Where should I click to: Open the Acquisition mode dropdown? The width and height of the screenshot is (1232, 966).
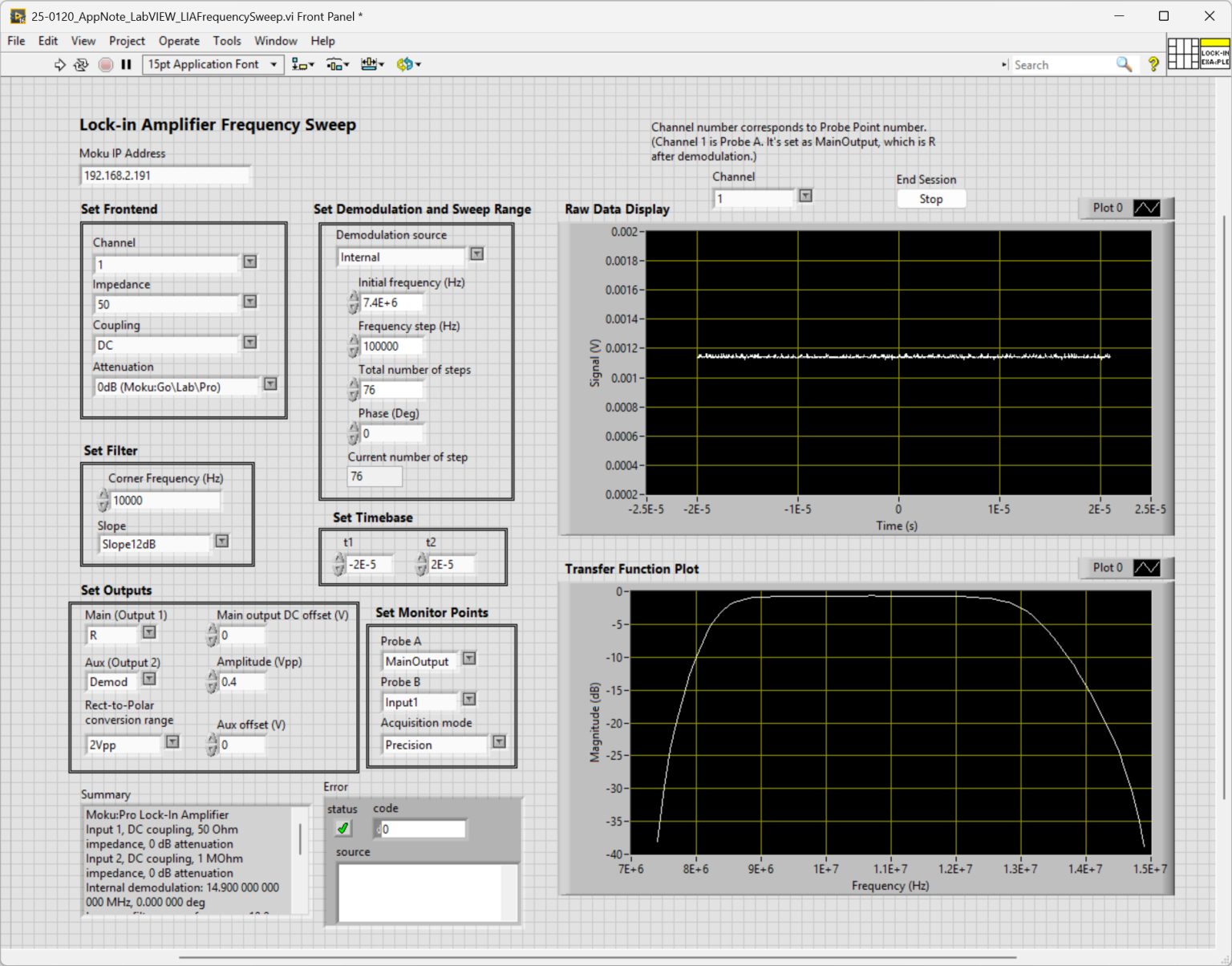click(499, 741)
